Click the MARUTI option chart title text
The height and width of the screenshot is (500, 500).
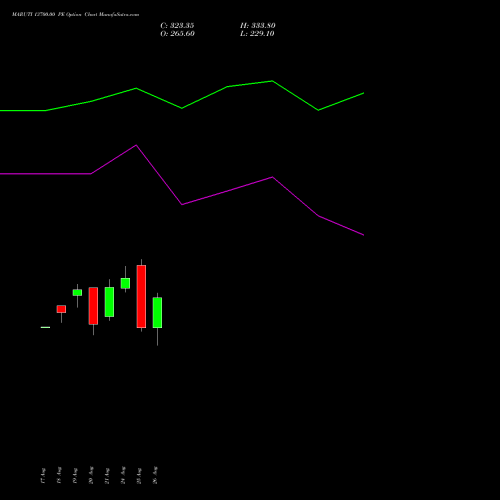pyautogui.click(x=75, y=15)
